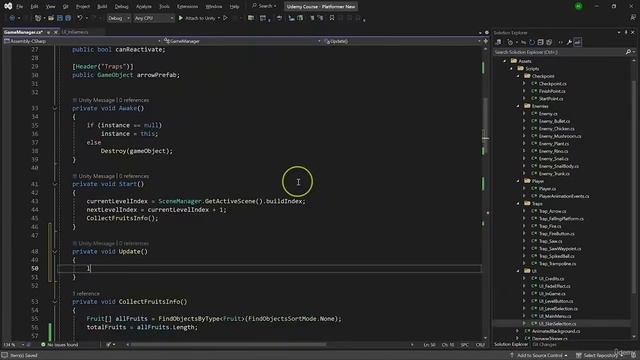The image size is (640, 360).
Task: Click Solution Explorer search magnifier icon
Action: pos(628,52)
